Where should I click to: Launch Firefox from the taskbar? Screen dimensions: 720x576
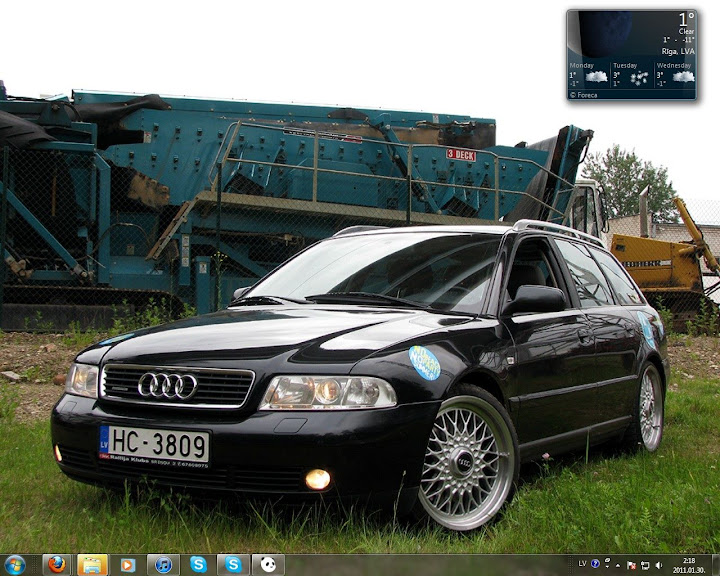point(56,565)
